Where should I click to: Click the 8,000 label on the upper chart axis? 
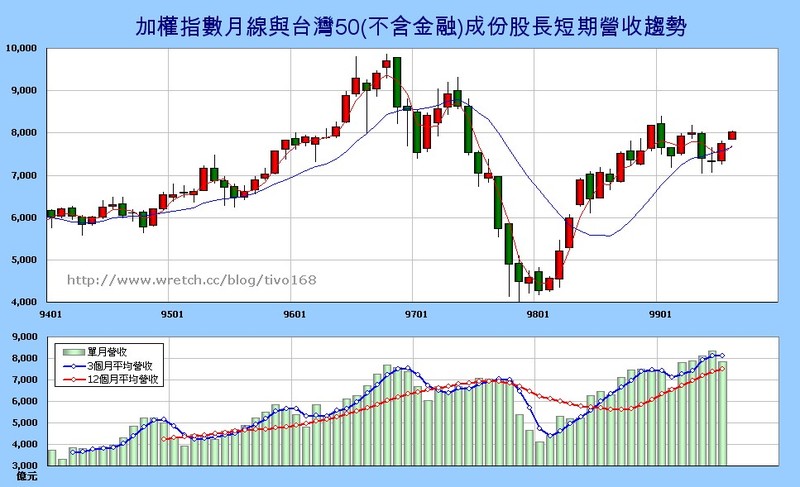(24, 133)
